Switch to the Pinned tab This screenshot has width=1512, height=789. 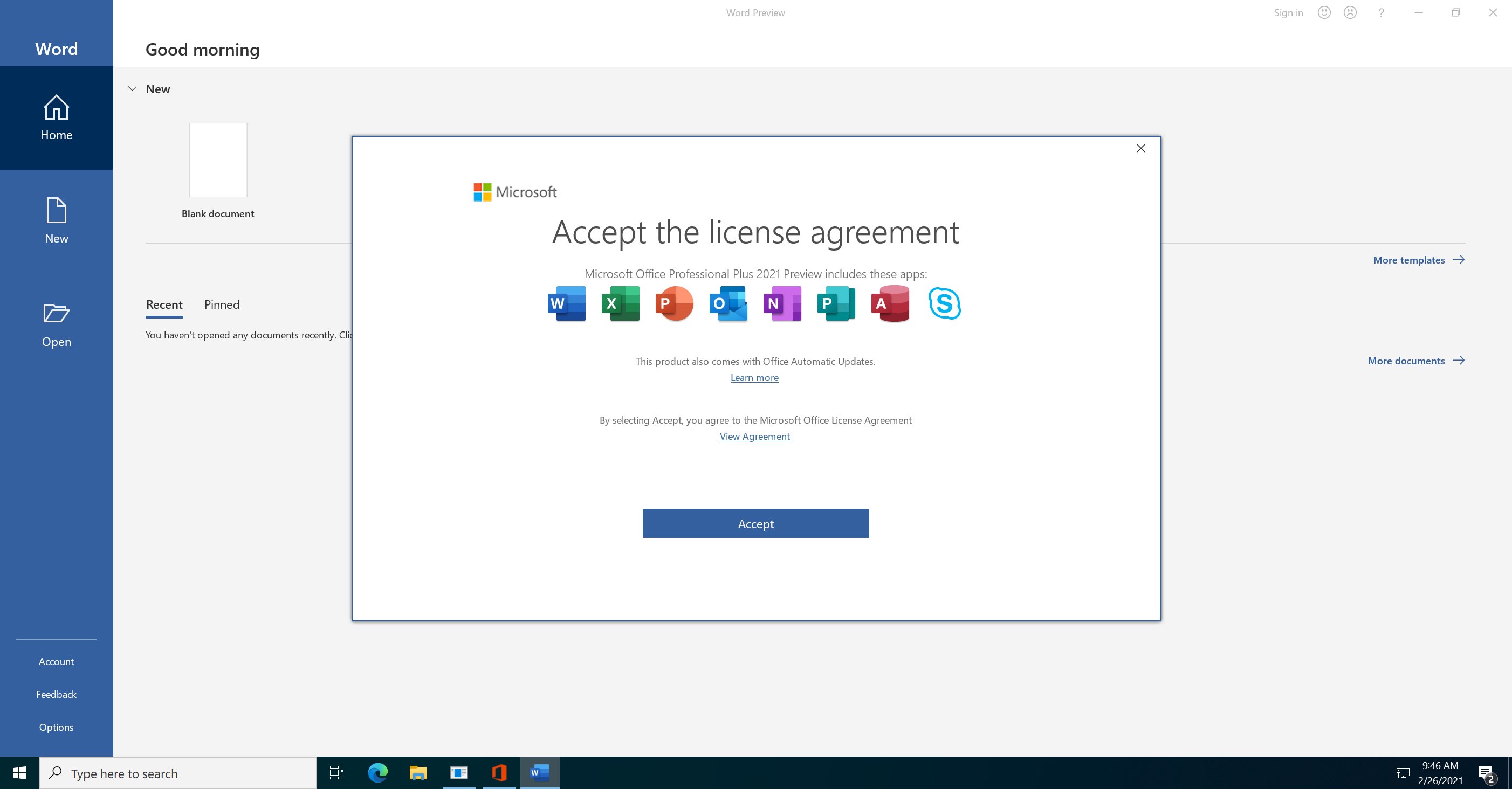click(x=222, y=304)
